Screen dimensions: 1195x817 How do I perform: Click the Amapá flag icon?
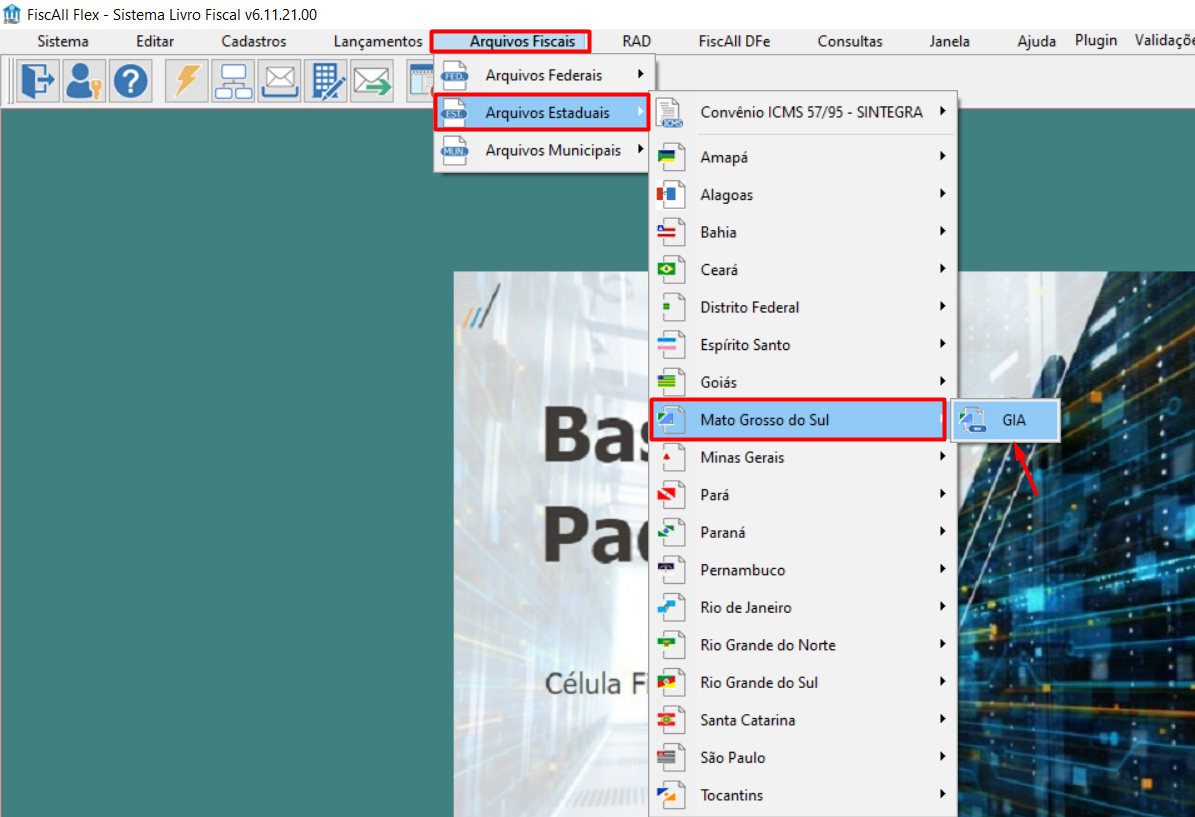[x=671, y=156]
